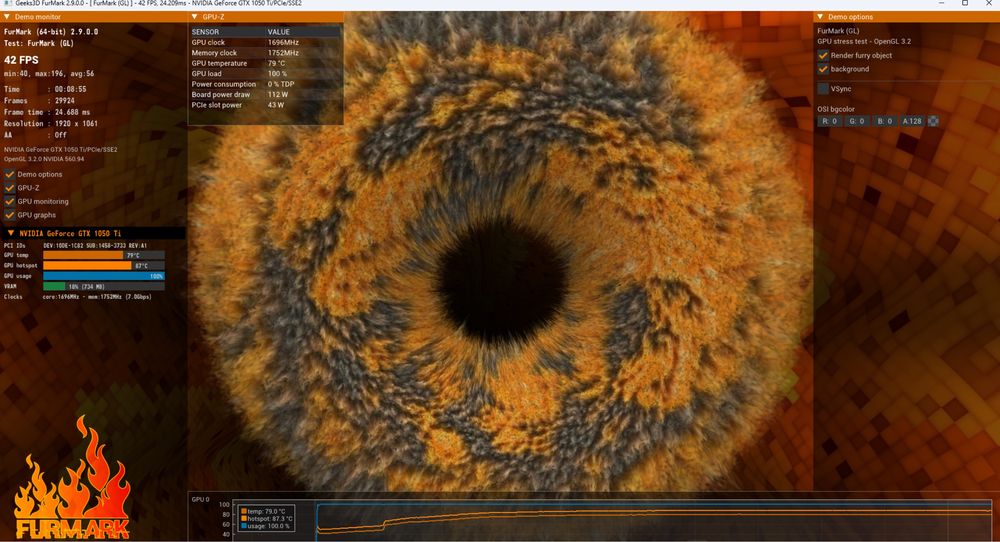Click the 42 FPS counter text
1000x542 pixels.
(21, 60)
